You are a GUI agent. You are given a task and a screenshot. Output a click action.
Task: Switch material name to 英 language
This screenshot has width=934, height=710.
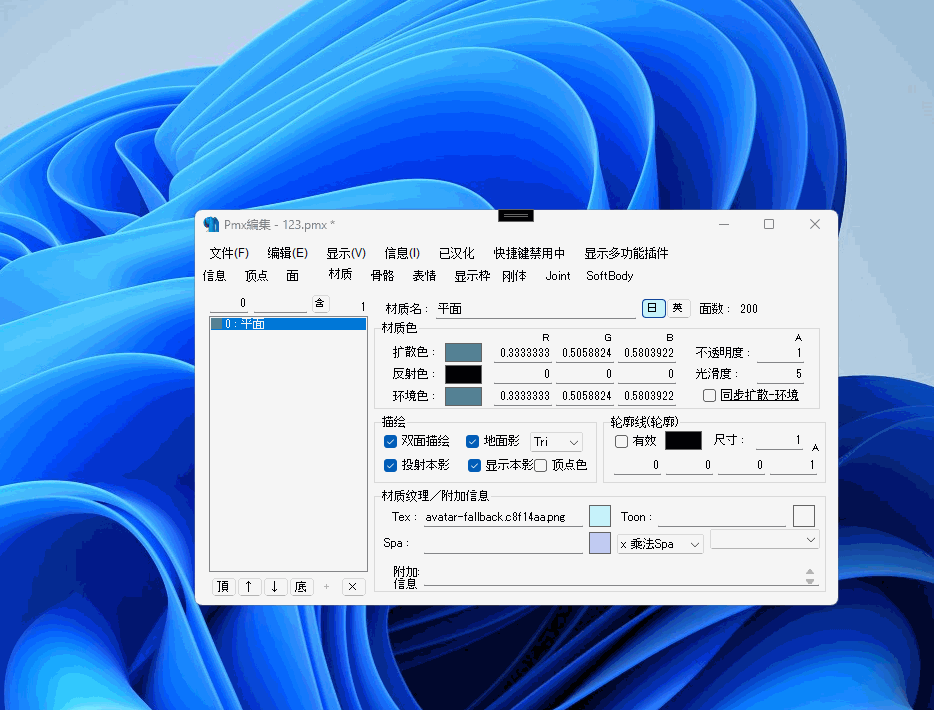pyautogui.click(x=678, y=308)
